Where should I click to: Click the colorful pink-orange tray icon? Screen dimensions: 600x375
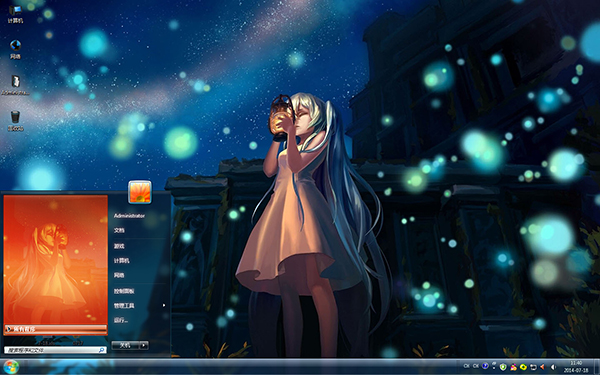(514, 367)
